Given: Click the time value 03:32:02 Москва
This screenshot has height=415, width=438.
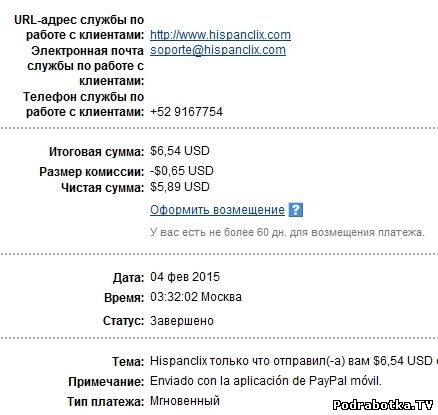Looking at the screenshot, I should click(196, 297).
